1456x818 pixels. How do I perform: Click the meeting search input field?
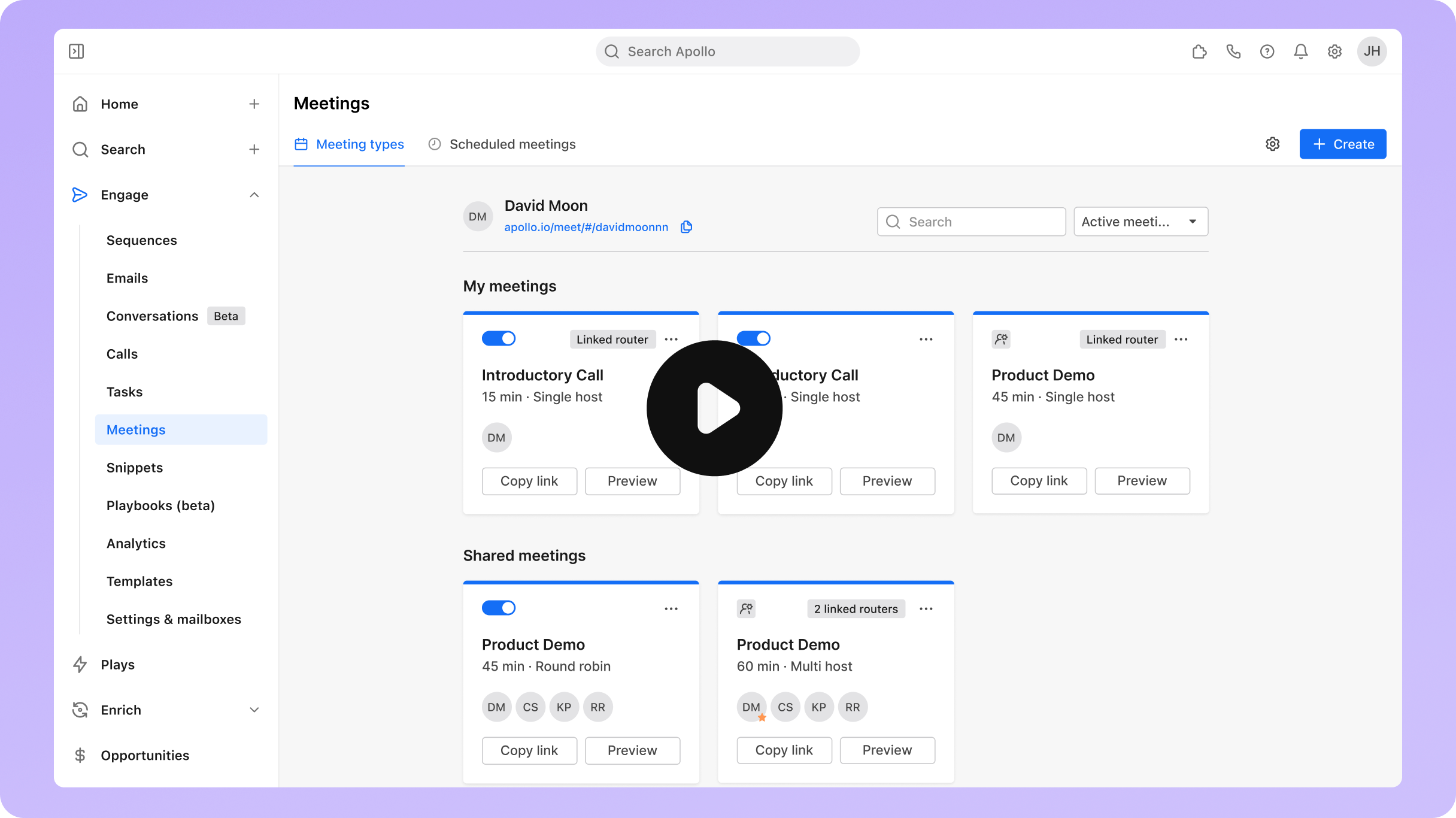tap(970, 222)
